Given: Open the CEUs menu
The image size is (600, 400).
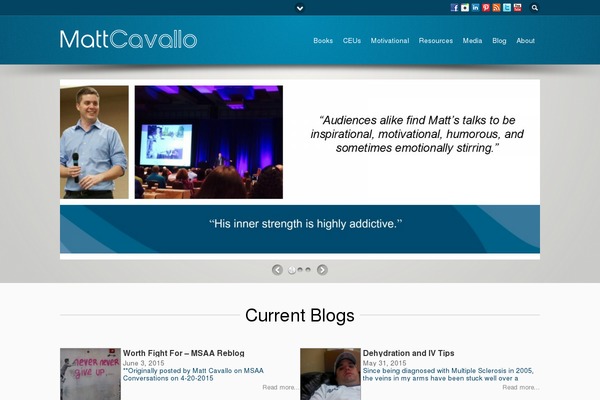Looking at the screenshot, I should (352, 41).
